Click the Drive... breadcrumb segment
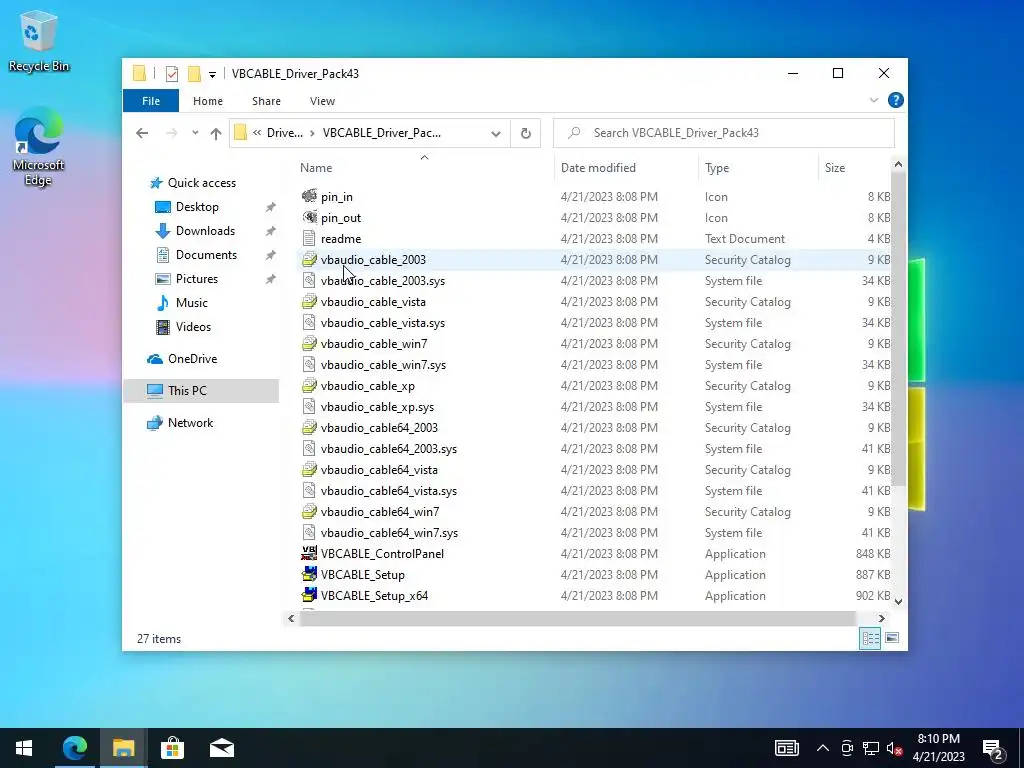The width and height of the screenshot is (1024, 768). pyautogui.click(x=285, y=133)
